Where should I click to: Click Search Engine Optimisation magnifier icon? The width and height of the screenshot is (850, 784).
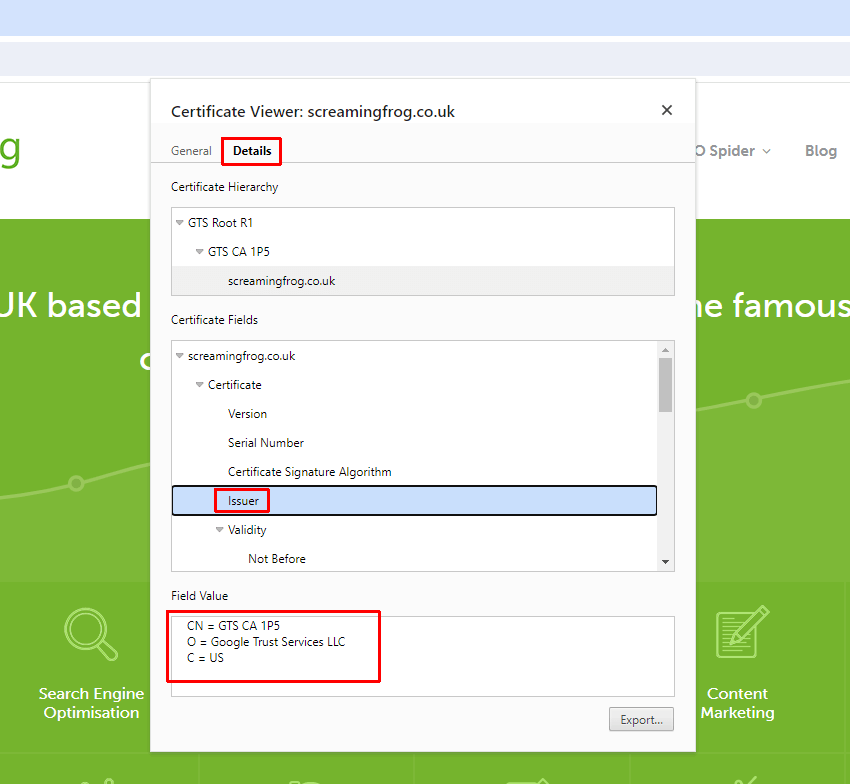point(91,634)
